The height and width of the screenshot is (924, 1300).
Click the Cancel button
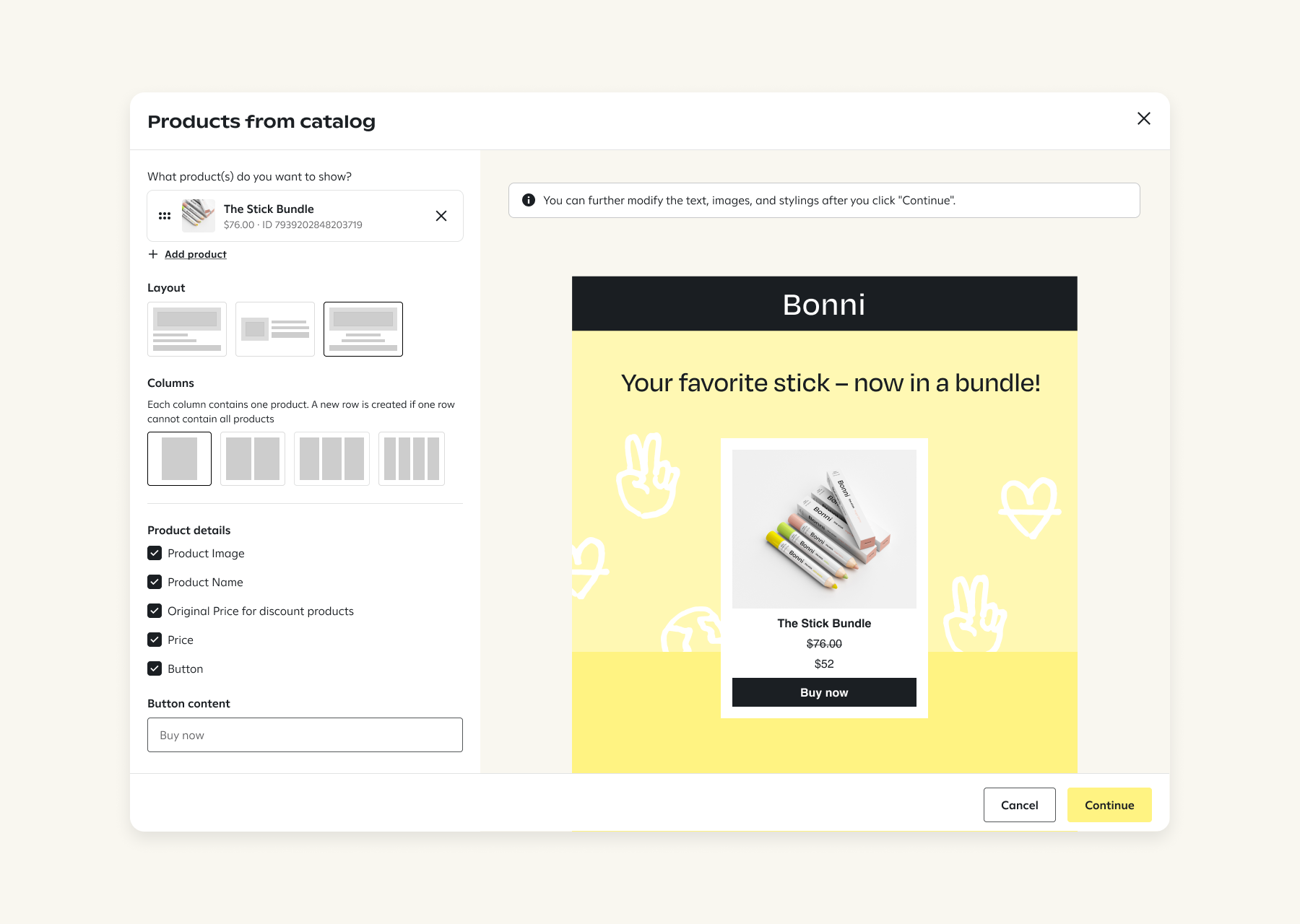1020,805
